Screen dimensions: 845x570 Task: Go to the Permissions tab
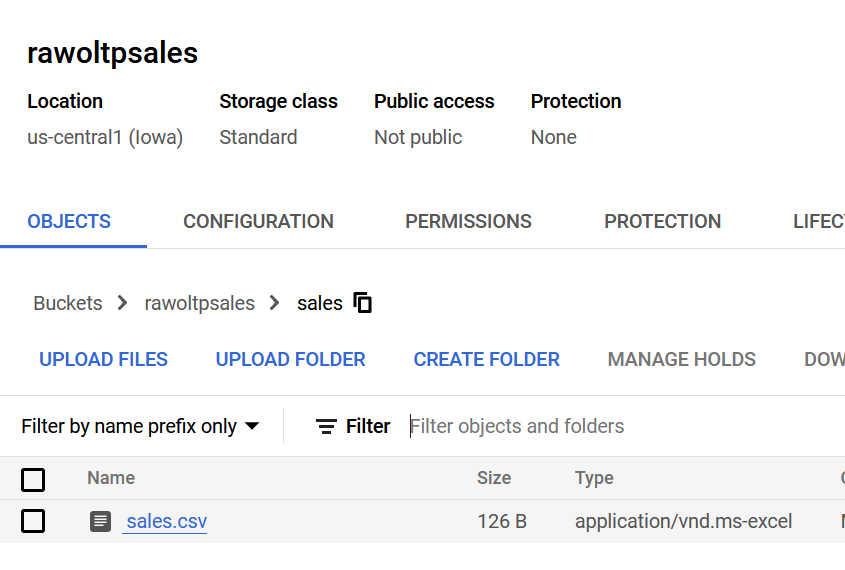(x=468, y=221)
